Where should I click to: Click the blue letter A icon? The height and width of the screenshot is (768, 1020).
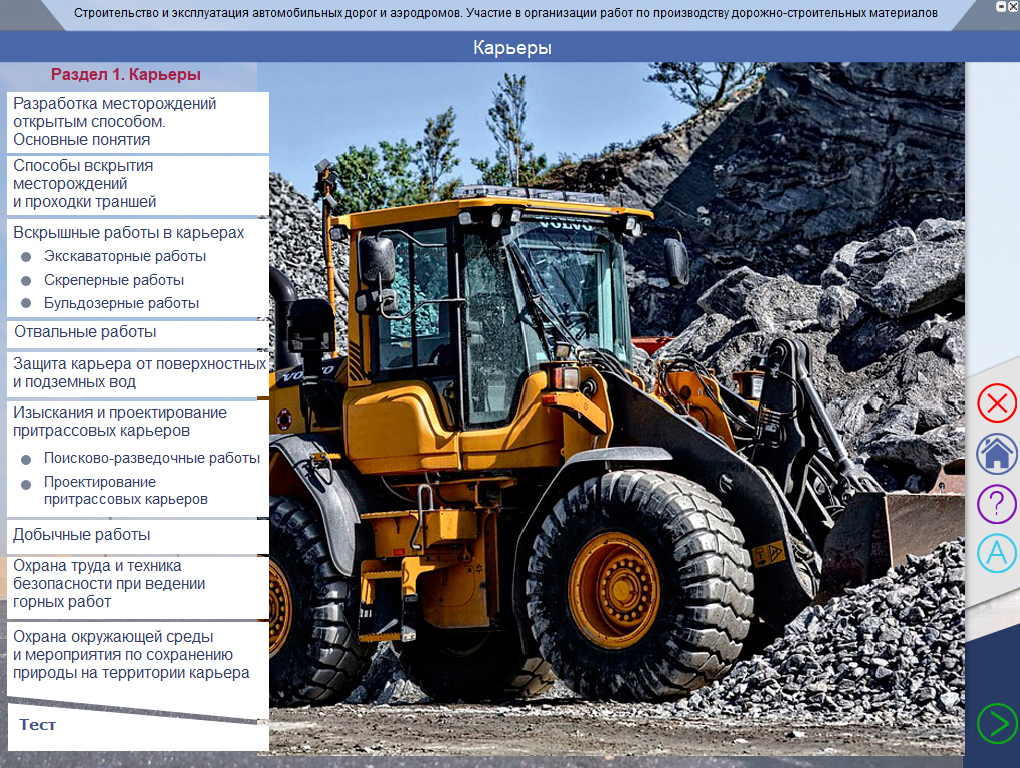pyautogui.click(x=996, y=553)
